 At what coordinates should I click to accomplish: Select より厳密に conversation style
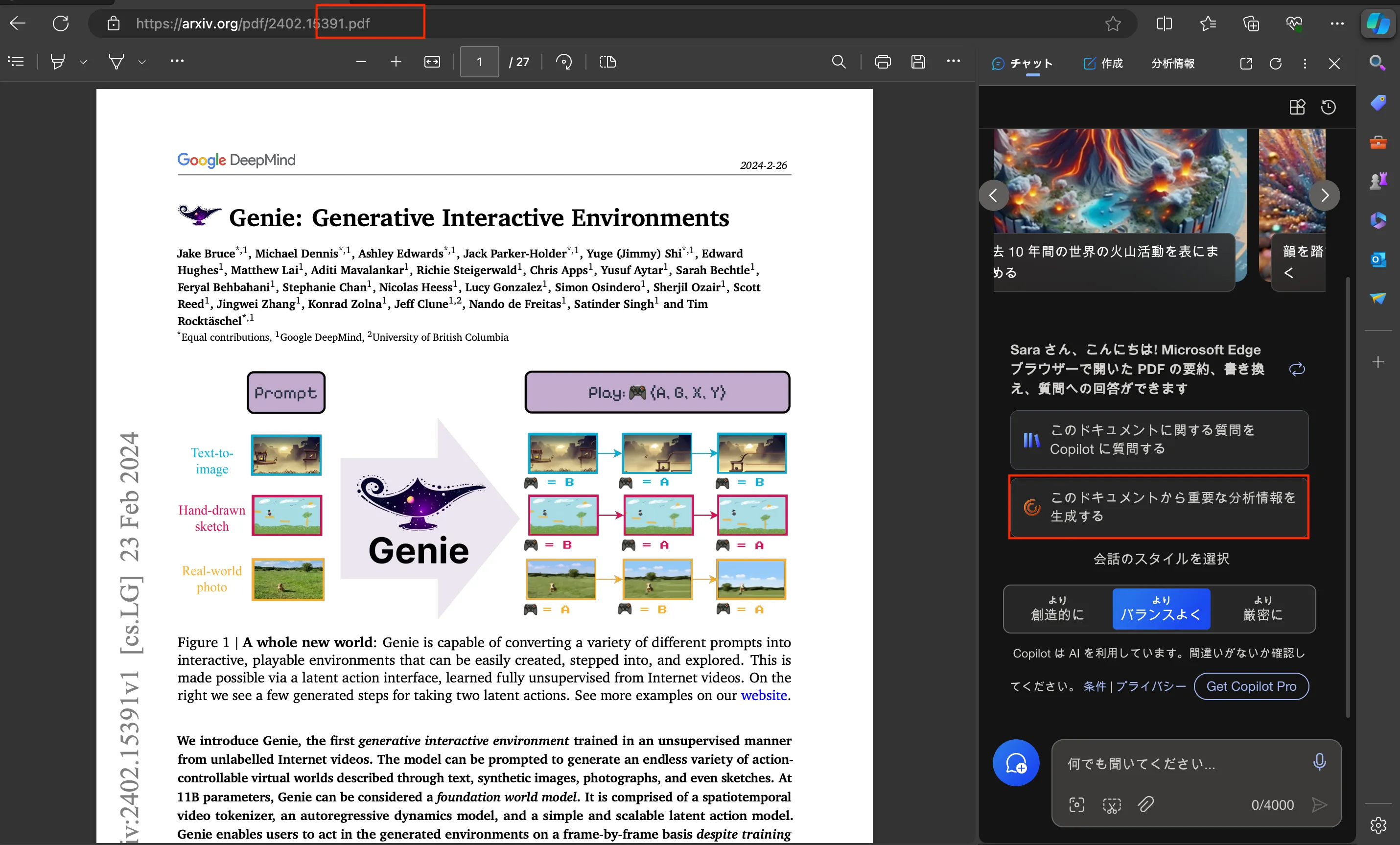click(1262, 609)
